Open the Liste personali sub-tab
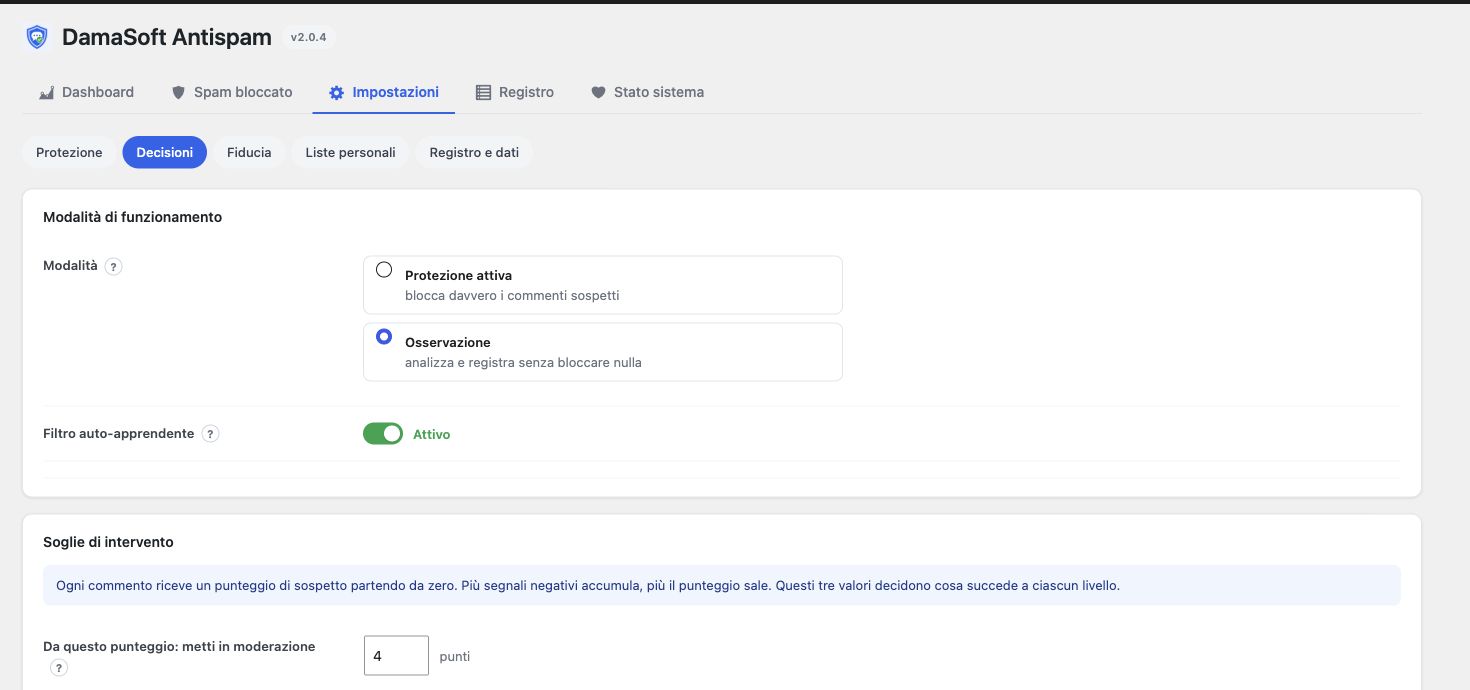Image resolution: width=1470 pixels, height=690 pixels. (351, 153)
